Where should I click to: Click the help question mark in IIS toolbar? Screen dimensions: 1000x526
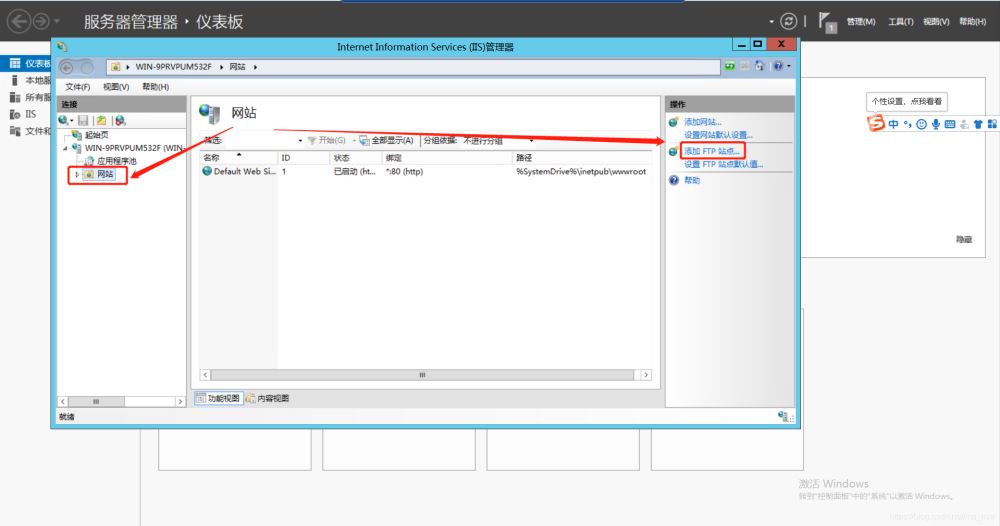(777, 66)
